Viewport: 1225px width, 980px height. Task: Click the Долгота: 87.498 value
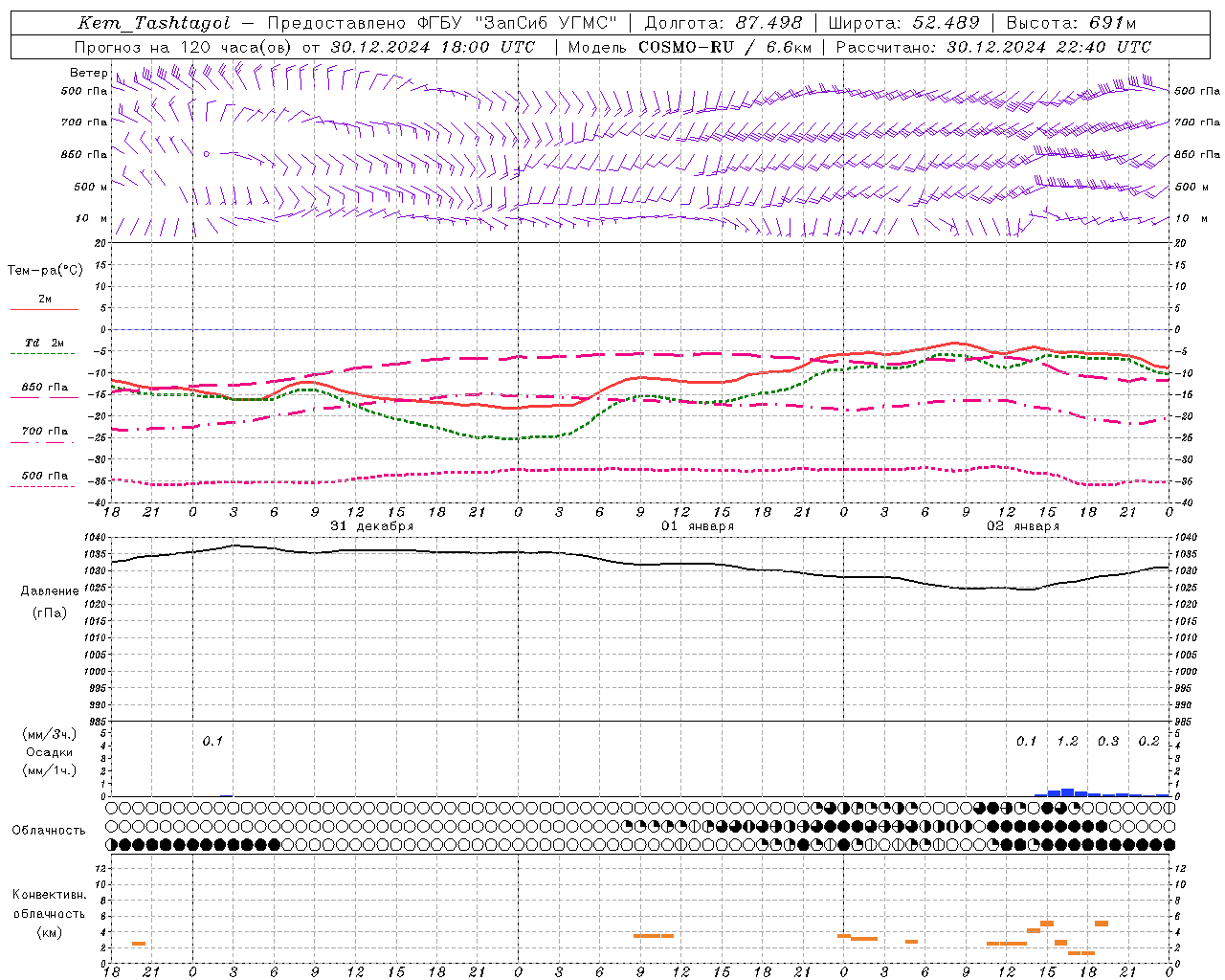click(724, 24)
